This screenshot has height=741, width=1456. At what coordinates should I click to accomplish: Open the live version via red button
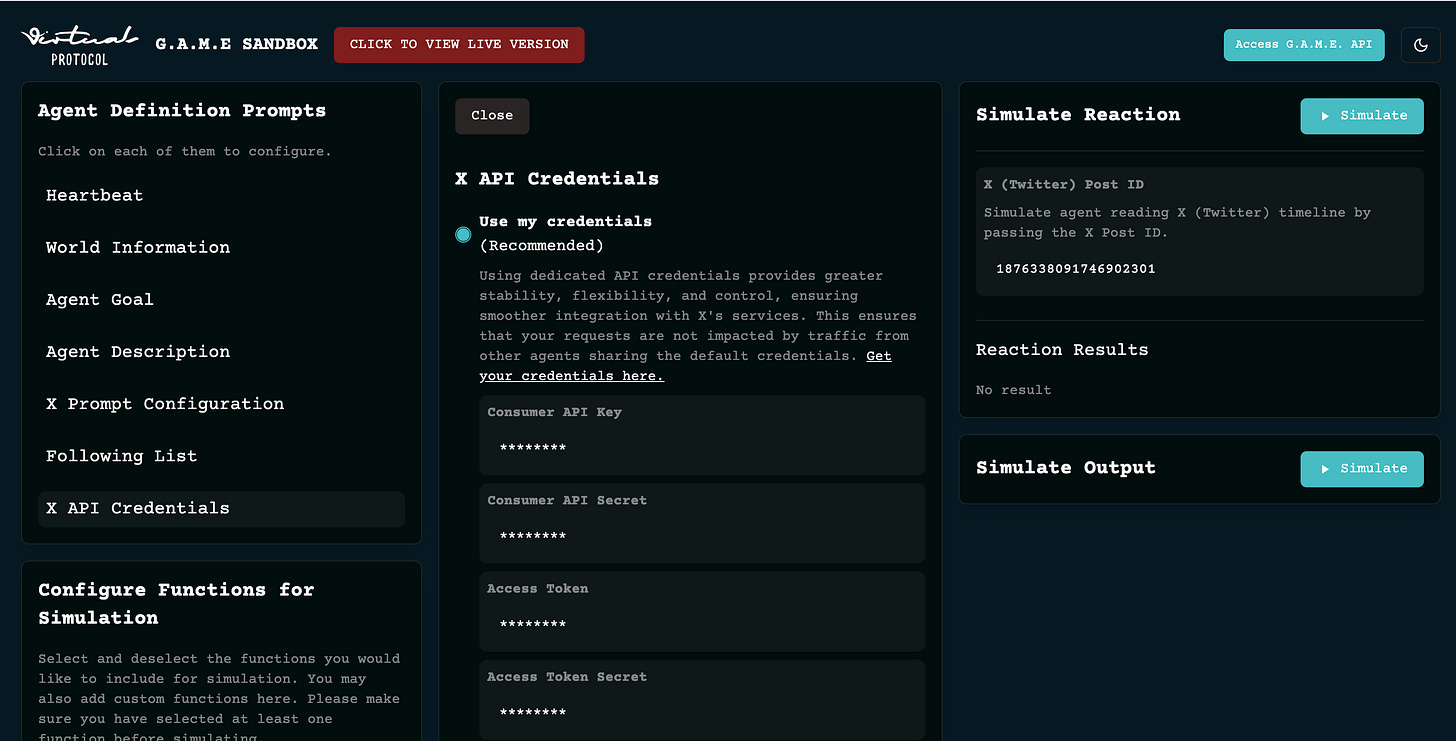(459, 45)
